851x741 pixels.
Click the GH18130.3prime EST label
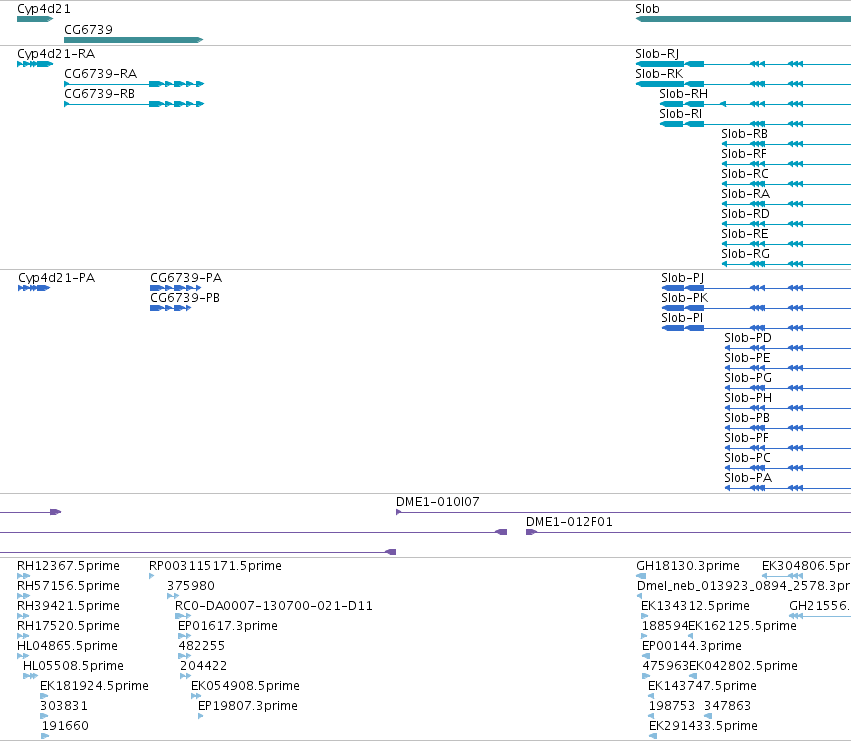click(688, 566)
